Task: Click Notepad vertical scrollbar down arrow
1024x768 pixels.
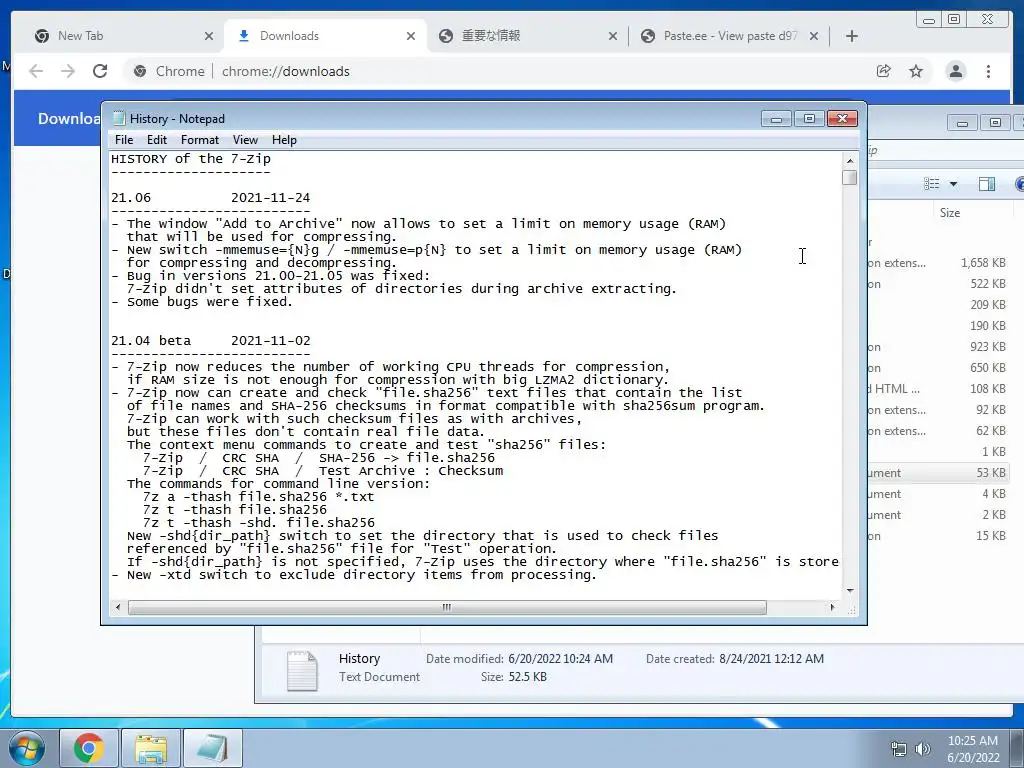Action: point(850,590)
